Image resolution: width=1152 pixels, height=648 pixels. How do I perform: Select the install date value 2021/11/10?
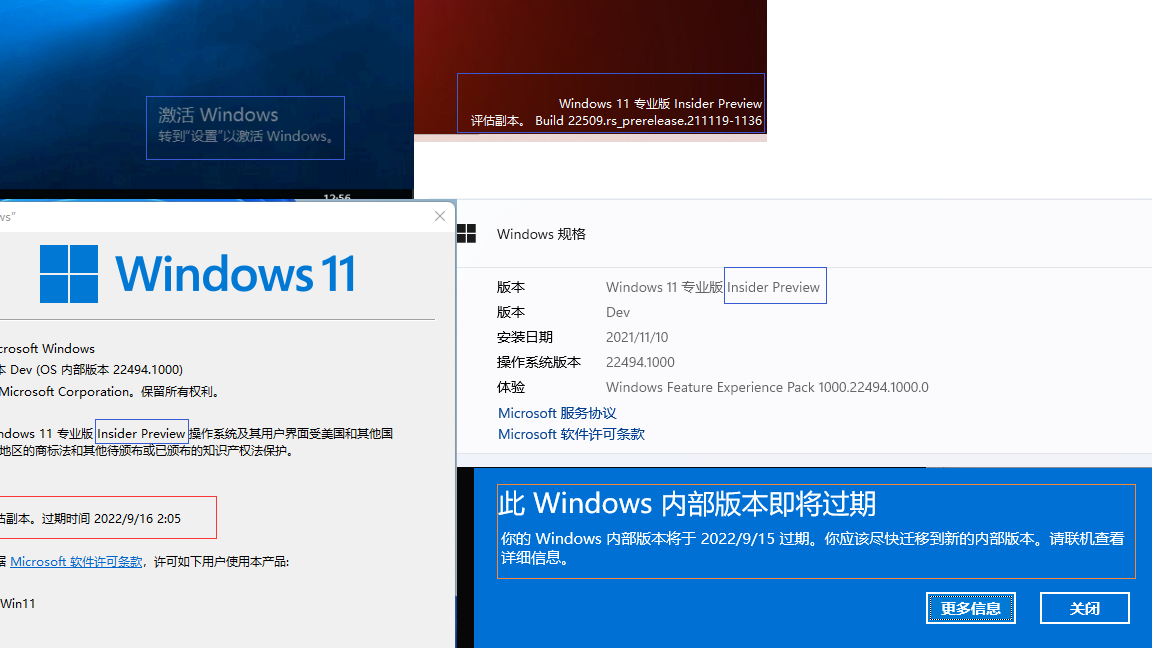[637, 337]
